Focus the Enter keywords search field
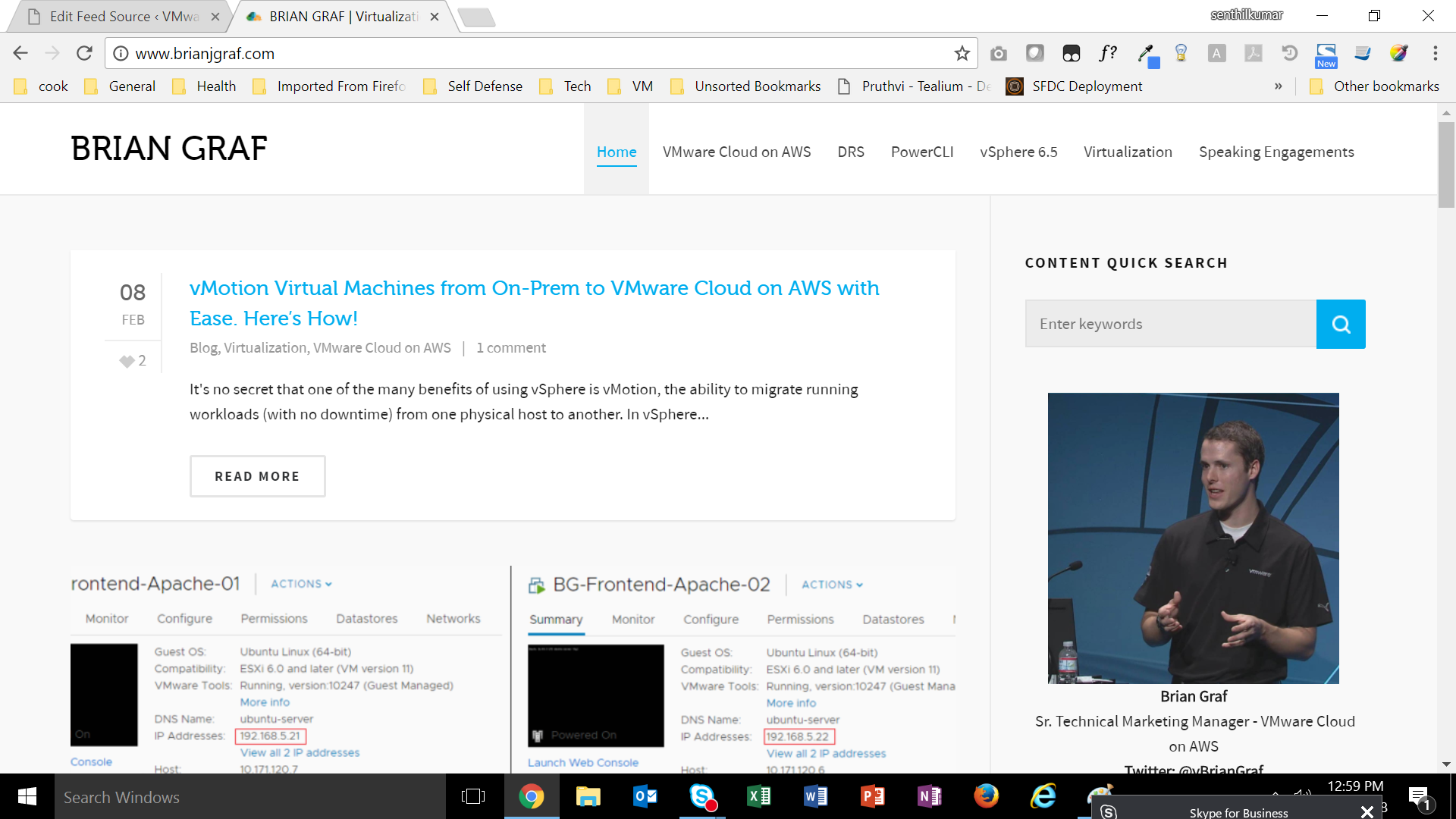 pyautogui.click(x=1170, y=324)
